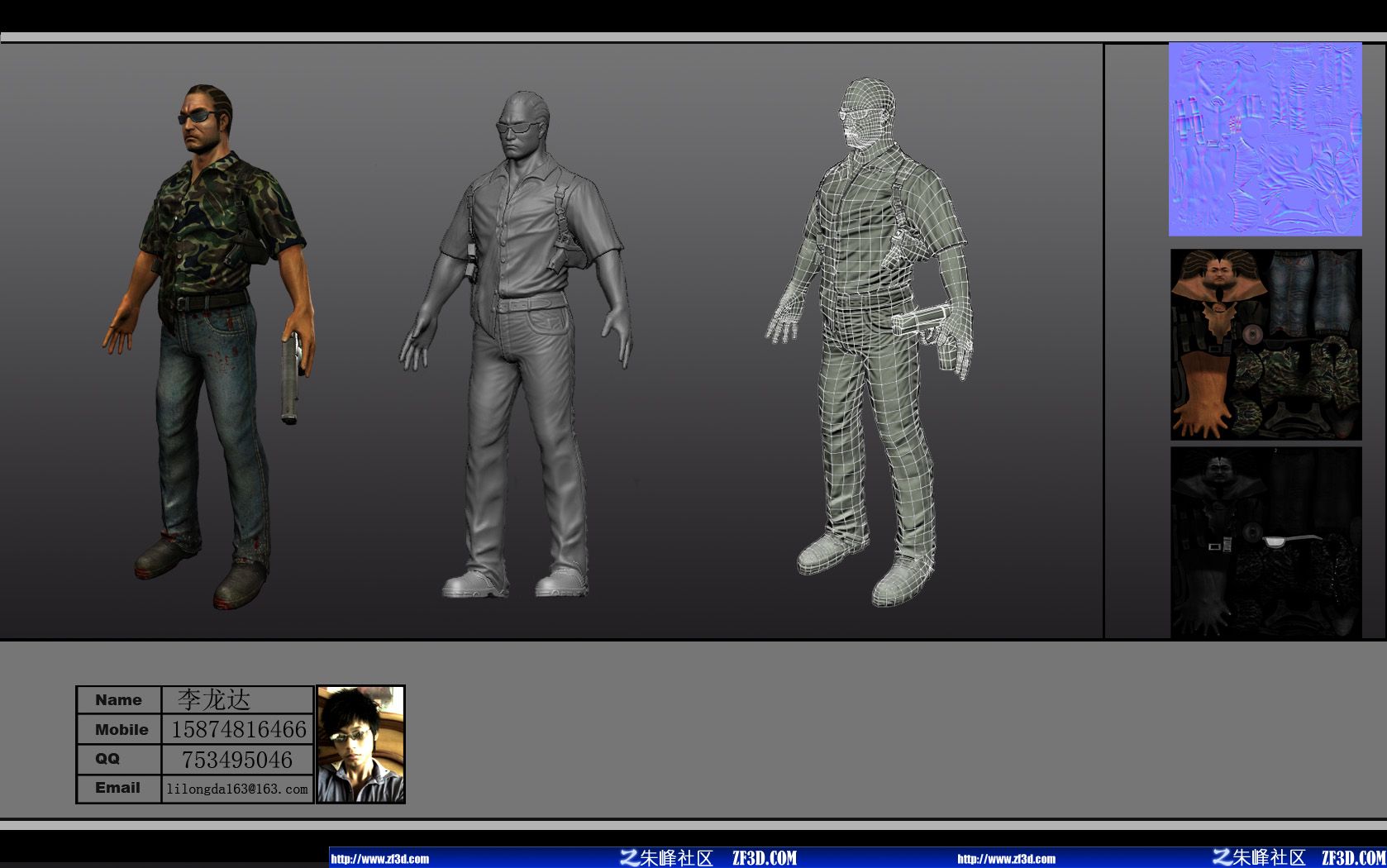
Task: Click the mobile number 15874816466
Action: pyautogui.click(x=238, y=730)
